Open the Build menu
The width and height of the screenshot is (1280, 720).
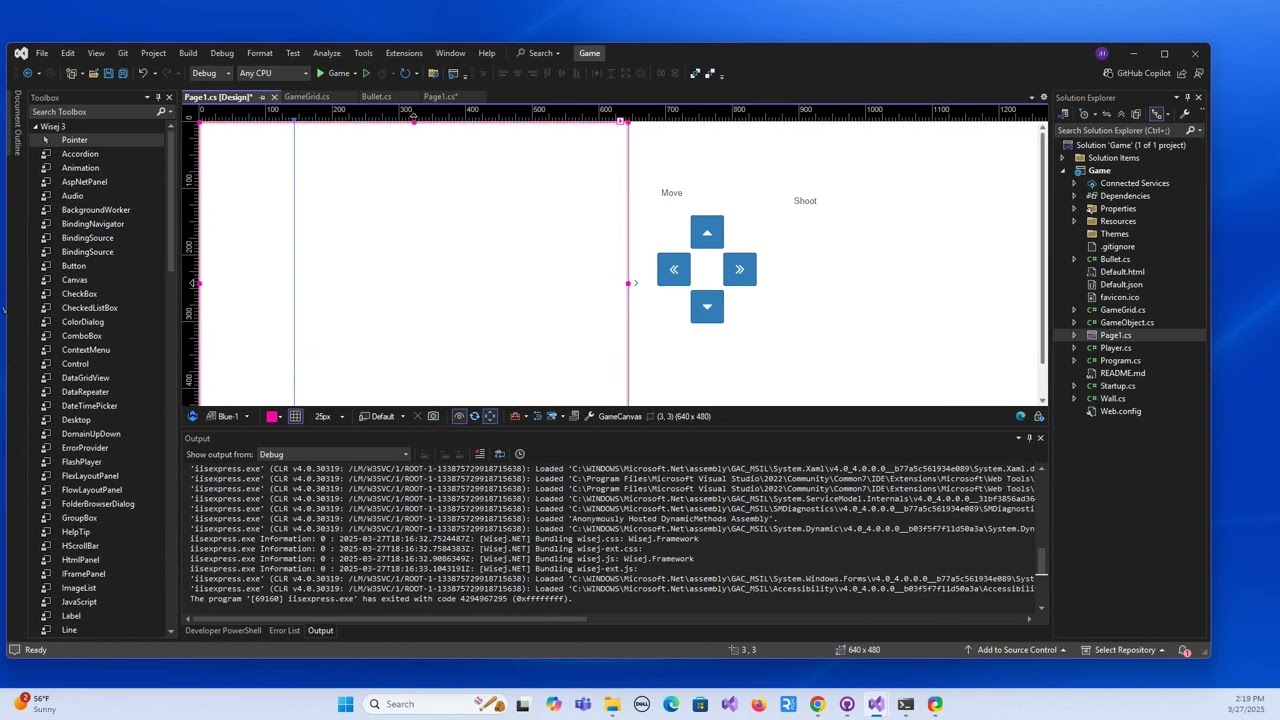(x=188, y=53)
